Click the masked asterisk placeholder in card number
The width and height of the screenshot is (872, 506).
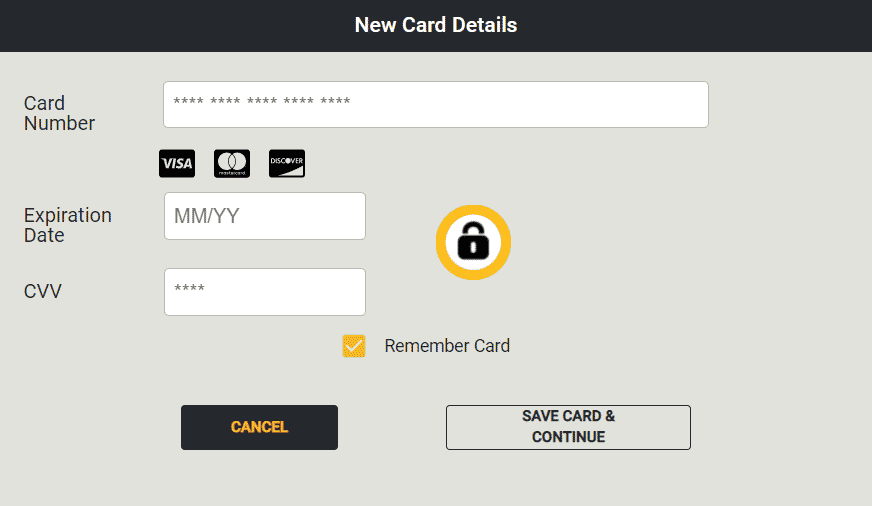coord(262,101)
